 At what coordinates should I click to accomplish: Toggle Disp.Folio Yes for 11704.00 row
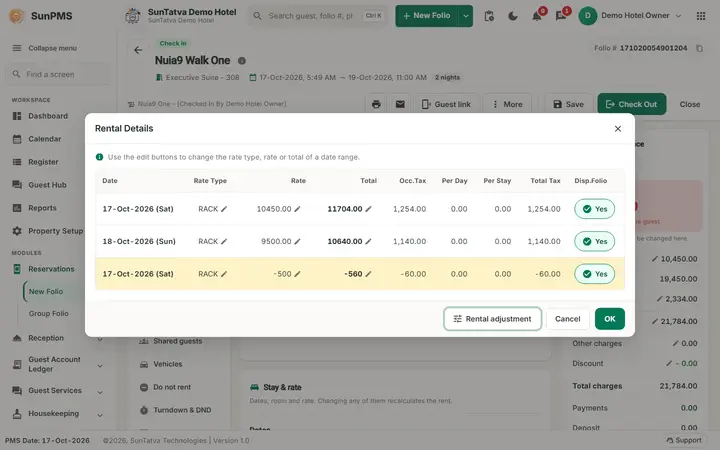point(595,209)
